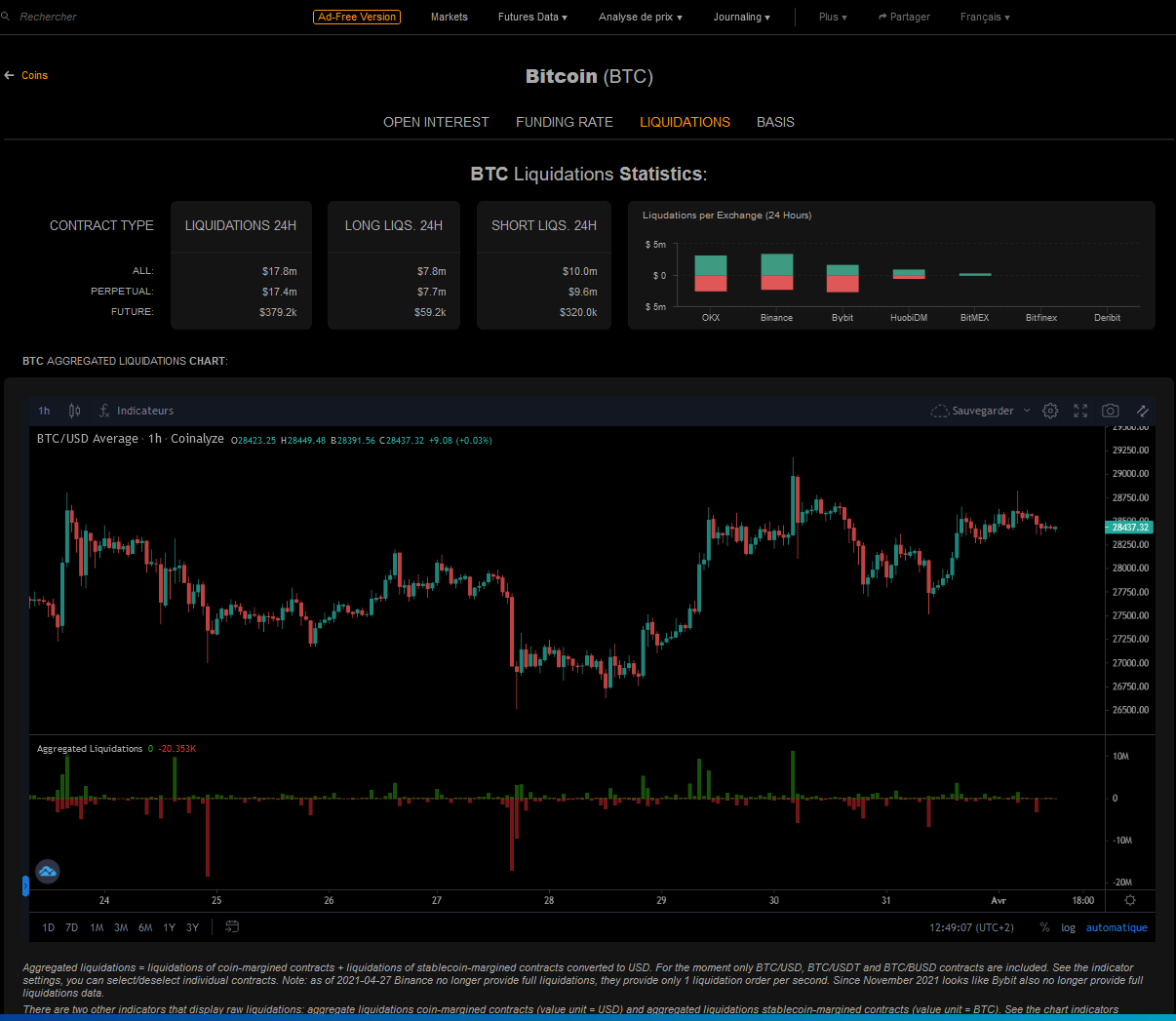Viewport: 1176px width, 1021px height.
Task: Go back to Coins
Action: click(34, 75)
